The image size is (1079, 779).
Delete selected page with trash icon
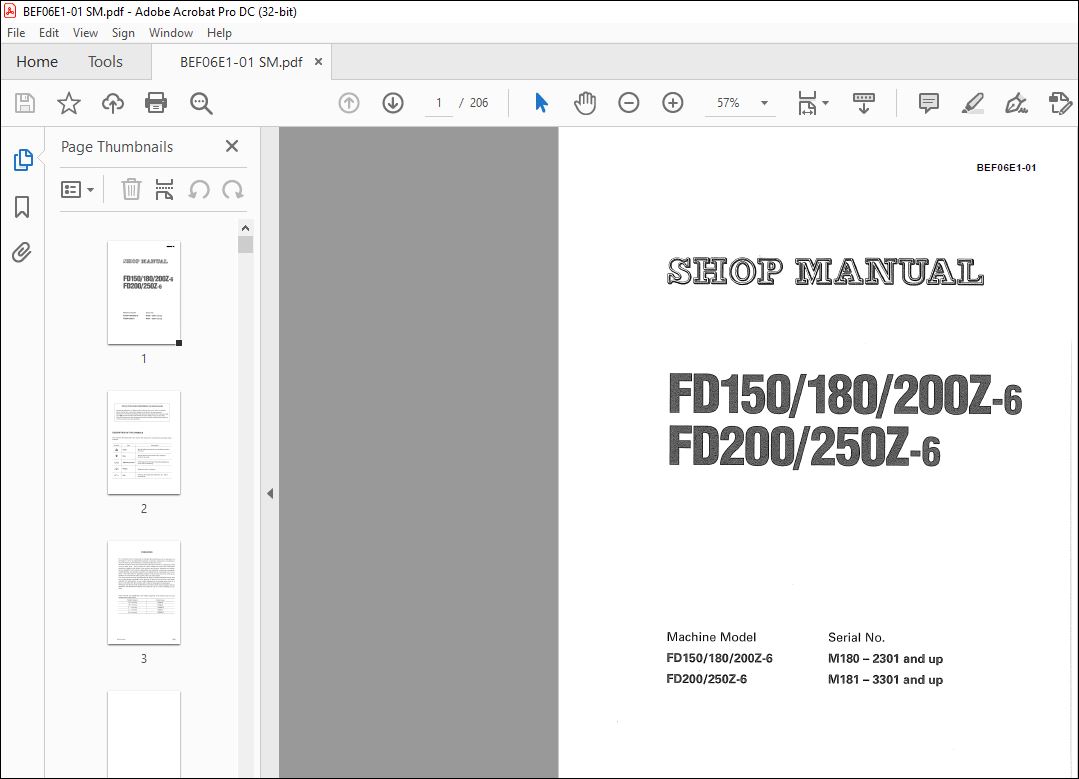pyautogui.click(x=131, y=189)
